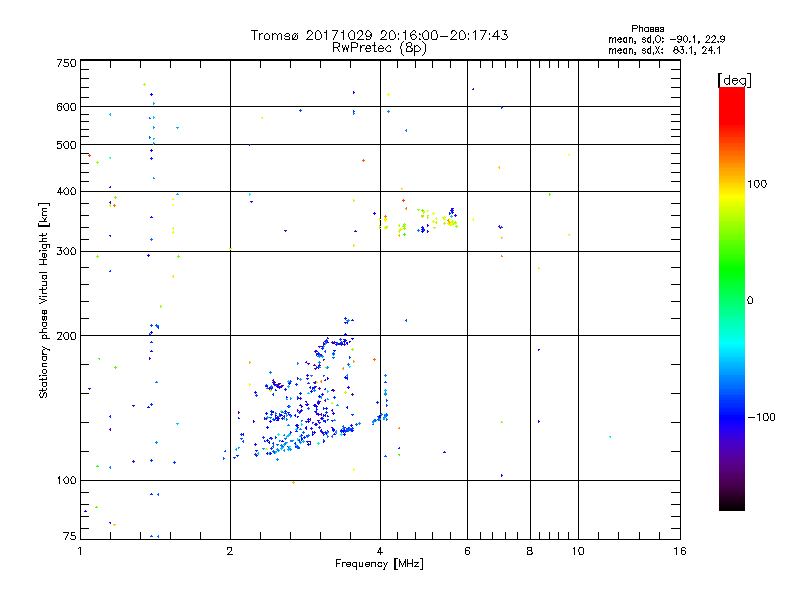Click the x-axis tick label '8'
Image resolution: width=800 pixels, height=600 pixels.
click(530, 551)
